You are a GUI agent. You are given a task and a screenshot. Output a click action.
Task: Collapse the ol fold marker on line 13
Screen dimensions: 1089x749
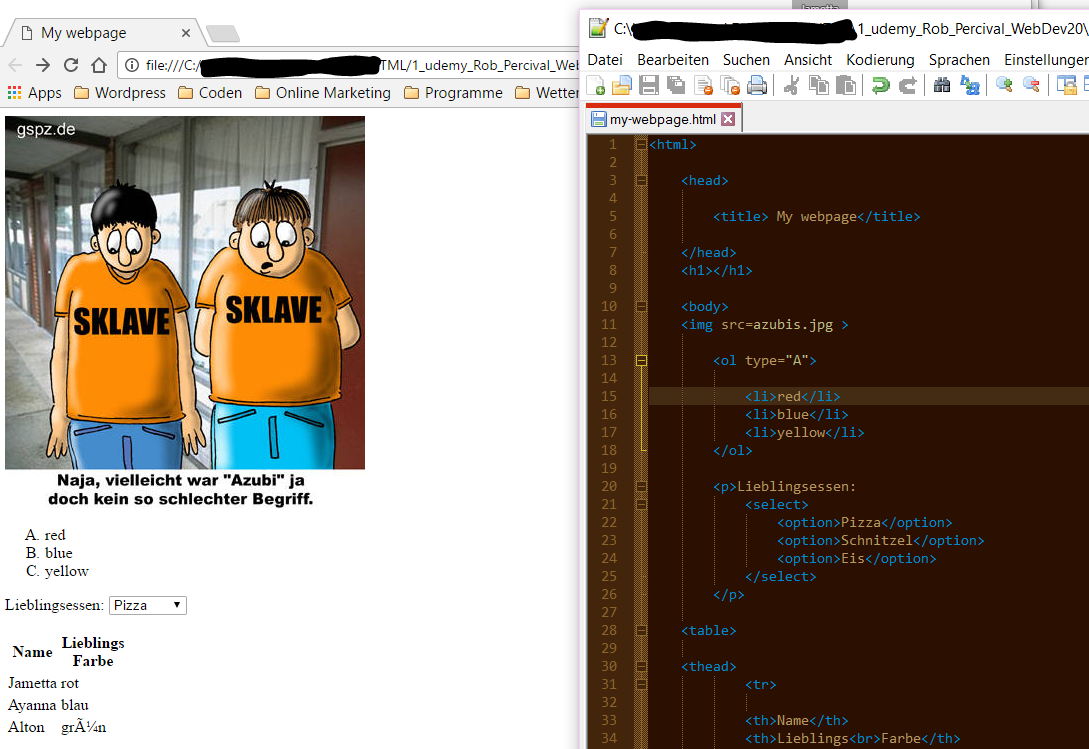click(641, 361)
